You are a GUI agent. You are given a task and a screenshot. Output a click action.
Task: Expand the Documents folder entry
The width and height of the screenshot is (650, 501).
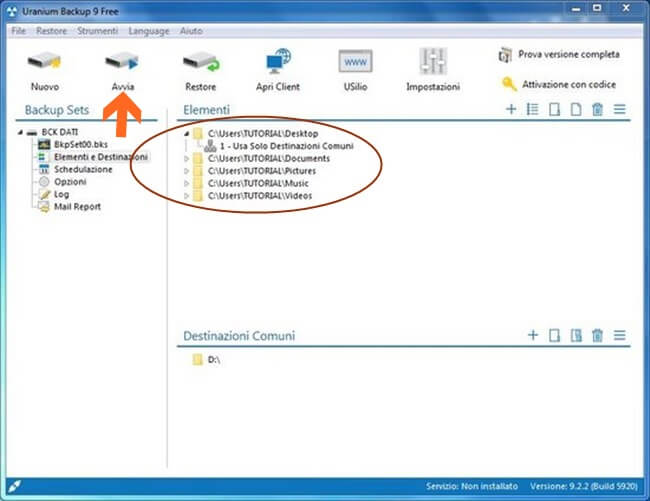pyautogui.click(x=187, y=159)
